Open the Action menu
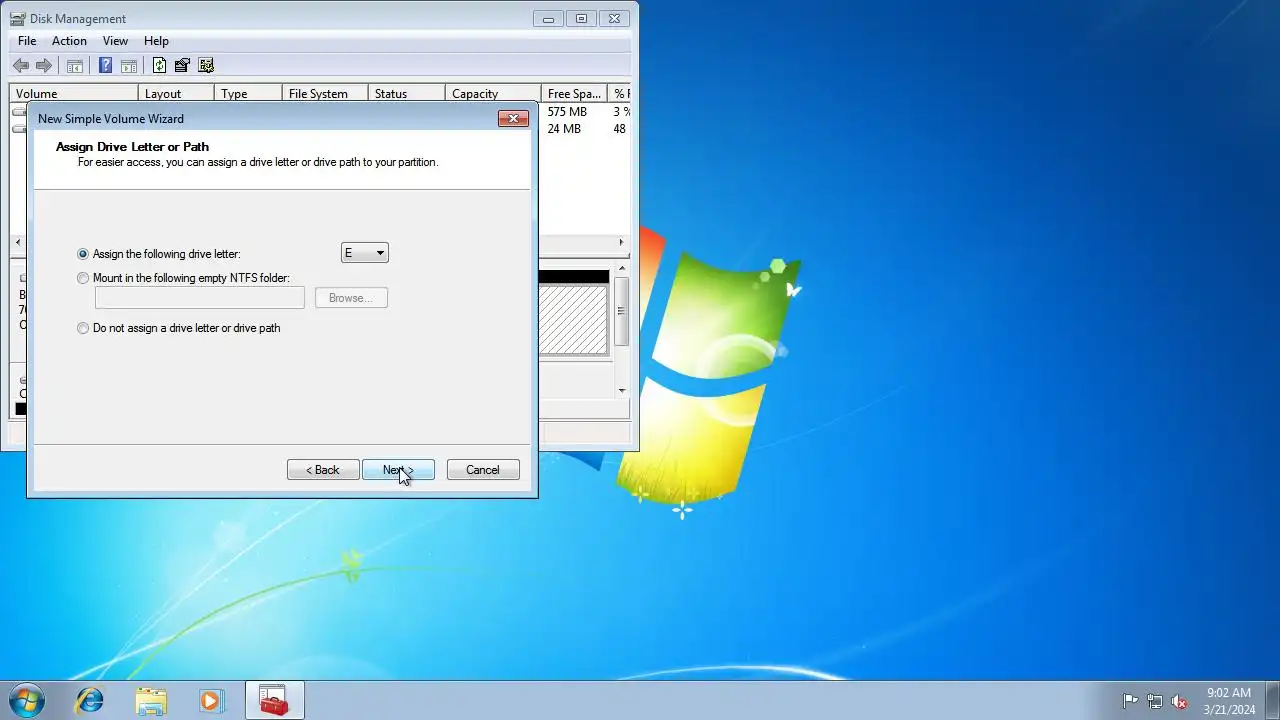Image resolution: width=1280 pixels, height=720 pixels. pos(69,41)
